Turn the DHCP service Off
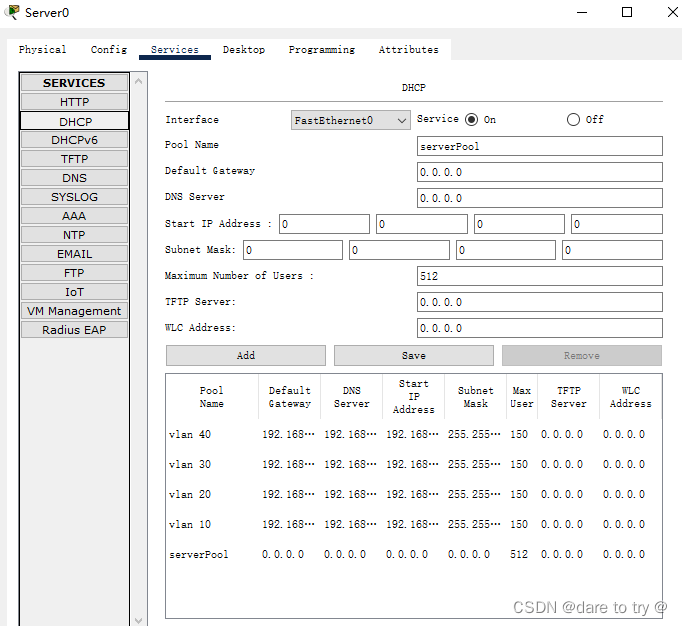Image resolution: width=682 pixels, height=626 pixels. pos(573,120)
